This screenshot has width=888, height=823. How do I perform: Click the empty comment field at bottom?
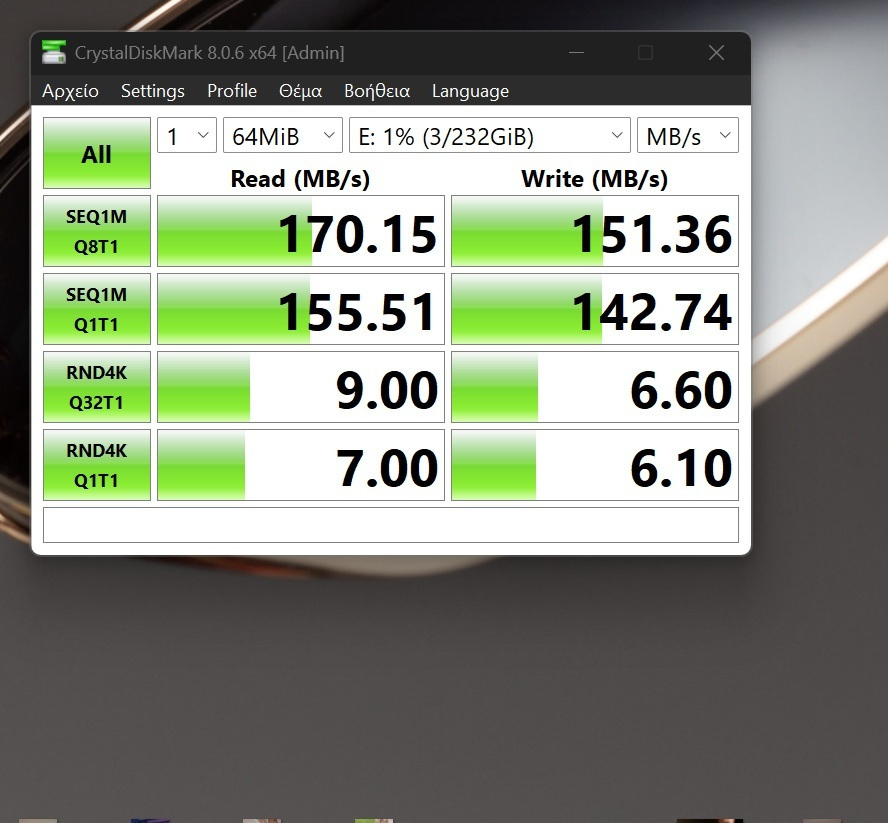coord(391,525)
